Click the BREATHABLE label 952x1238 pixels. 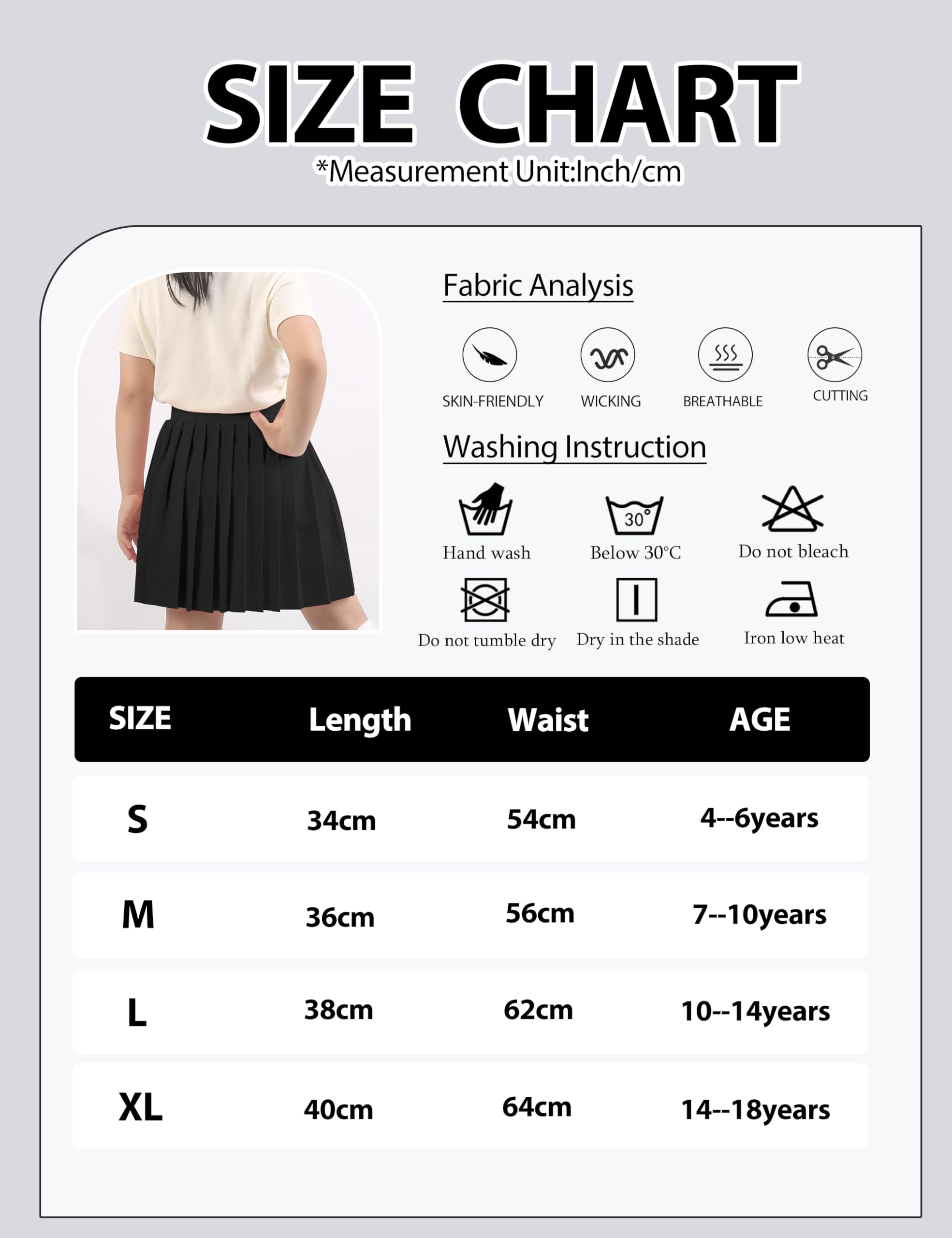pyautogui.click(x=722, y=401)
